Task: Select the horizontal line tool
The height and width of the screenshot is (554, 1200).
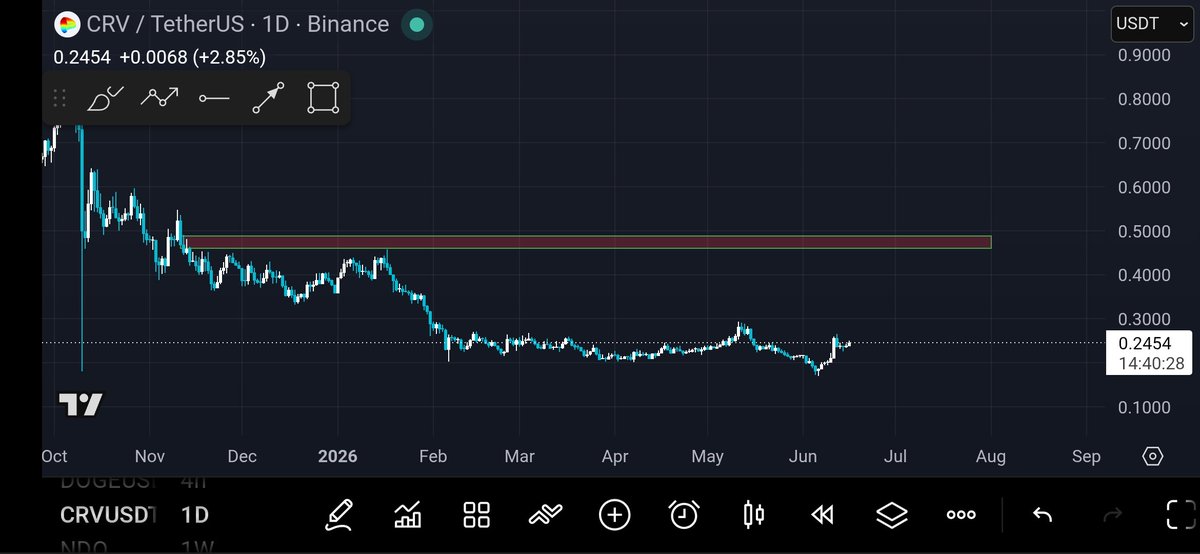Action: (x=214, y=98)
